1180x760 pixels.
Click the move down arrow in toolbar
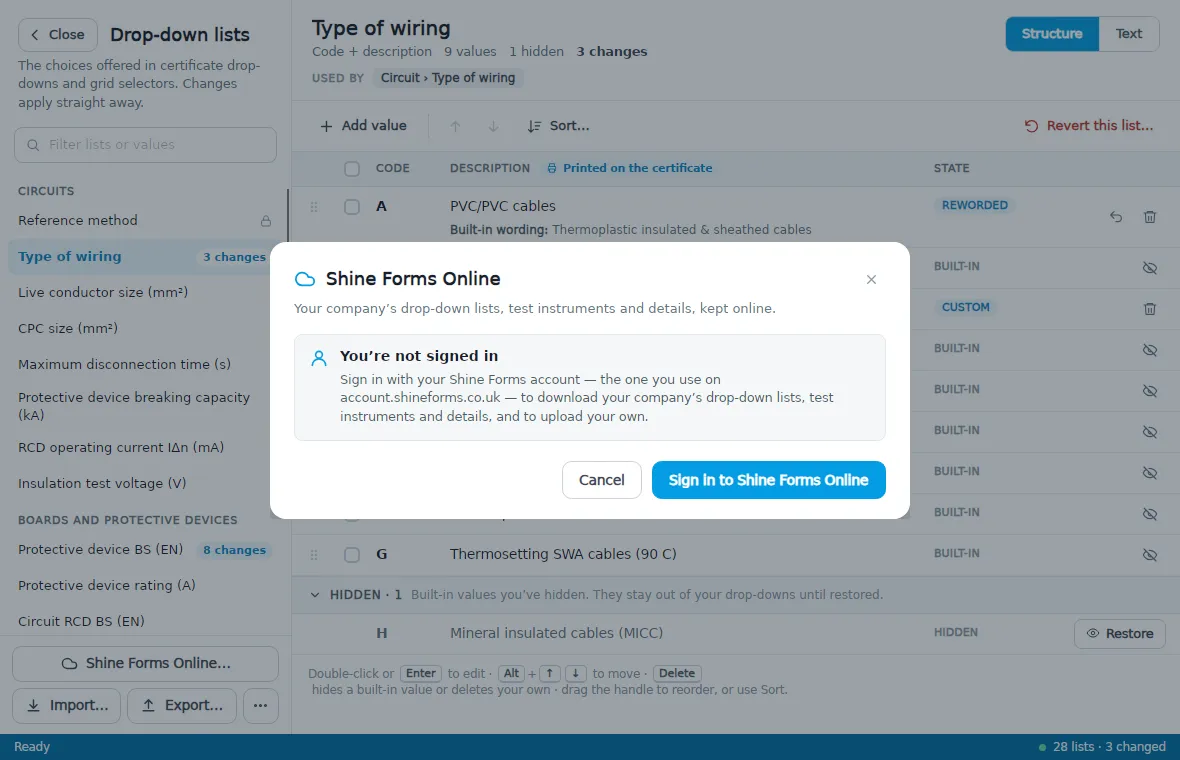click(493, 126)
